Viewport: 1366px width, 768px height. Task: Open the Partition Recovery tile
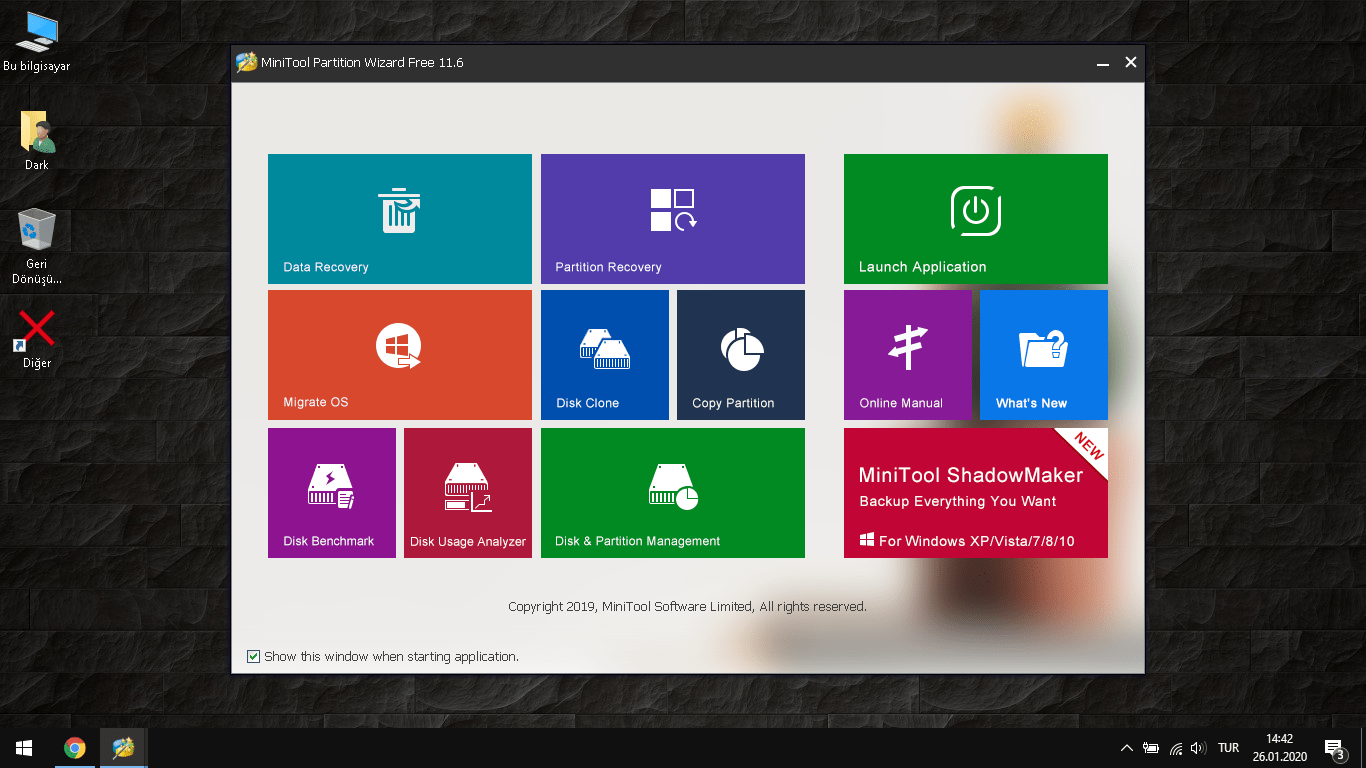[x=673, y=219]
